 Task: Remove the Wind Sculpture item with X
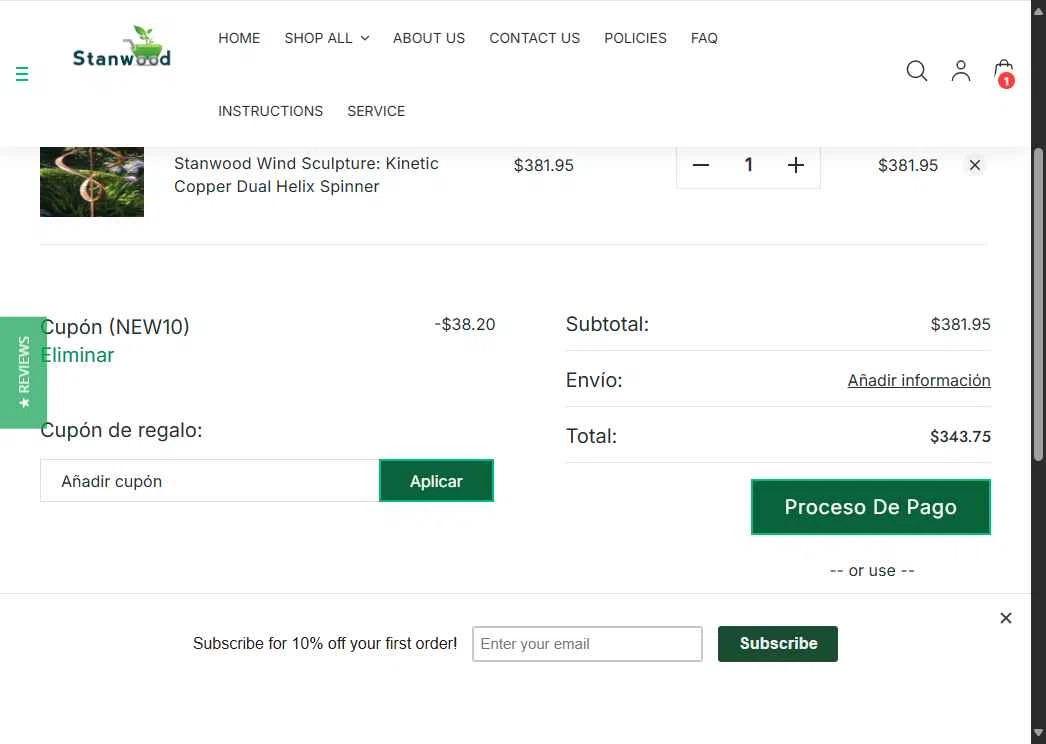(975, 165)
